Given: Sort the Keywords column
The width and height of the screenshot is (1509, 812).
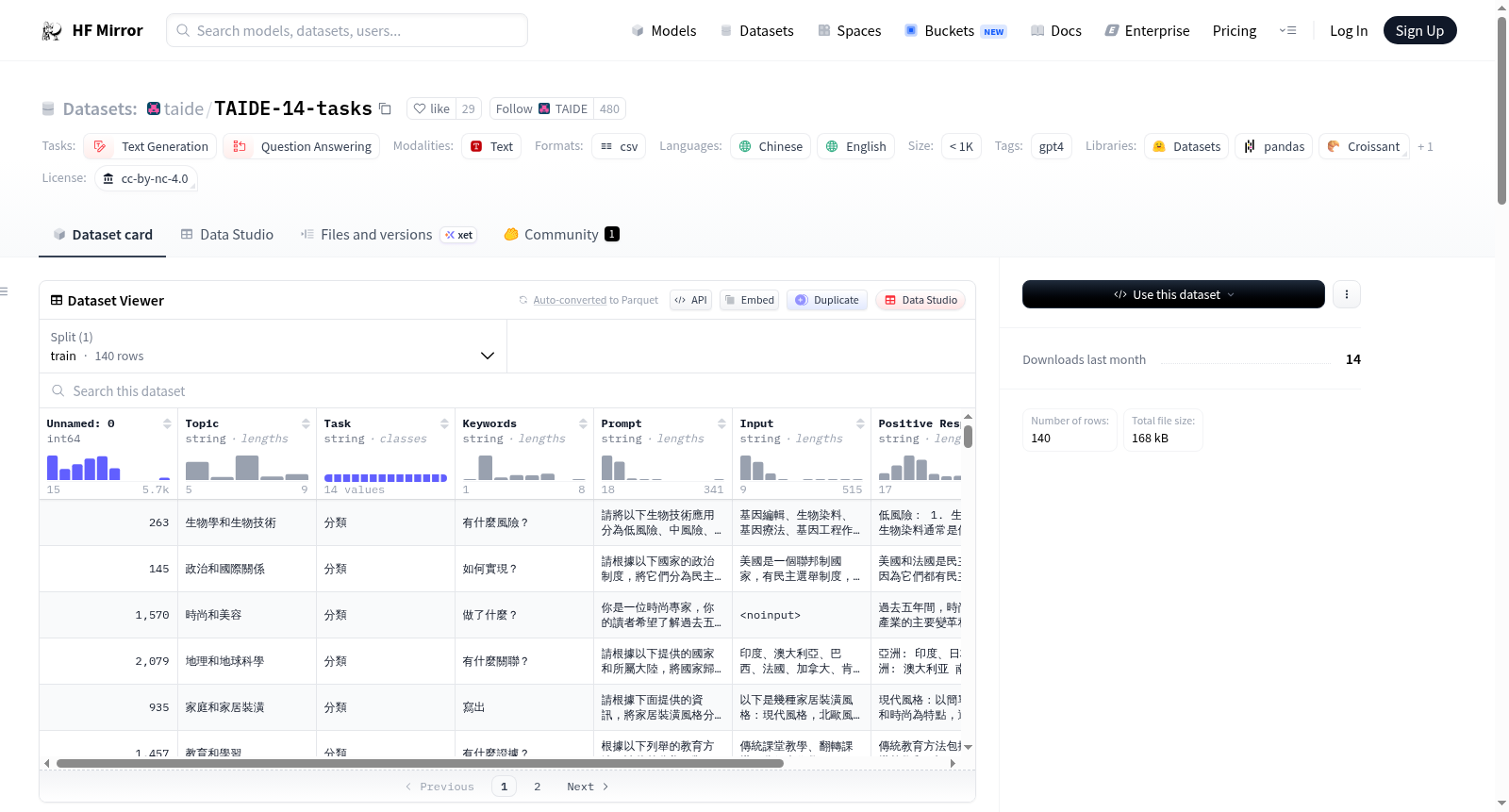Looking at the screenshot, I should [x=583, y=423].
